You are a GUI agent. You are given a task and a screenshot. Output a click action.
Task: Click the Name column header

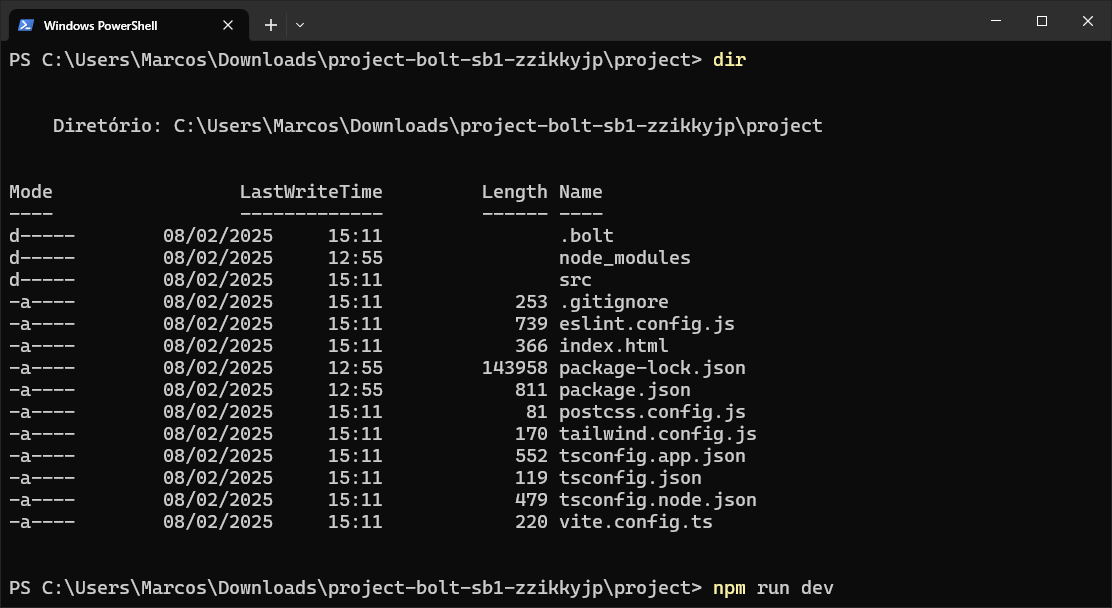click(x=580, y=192)
